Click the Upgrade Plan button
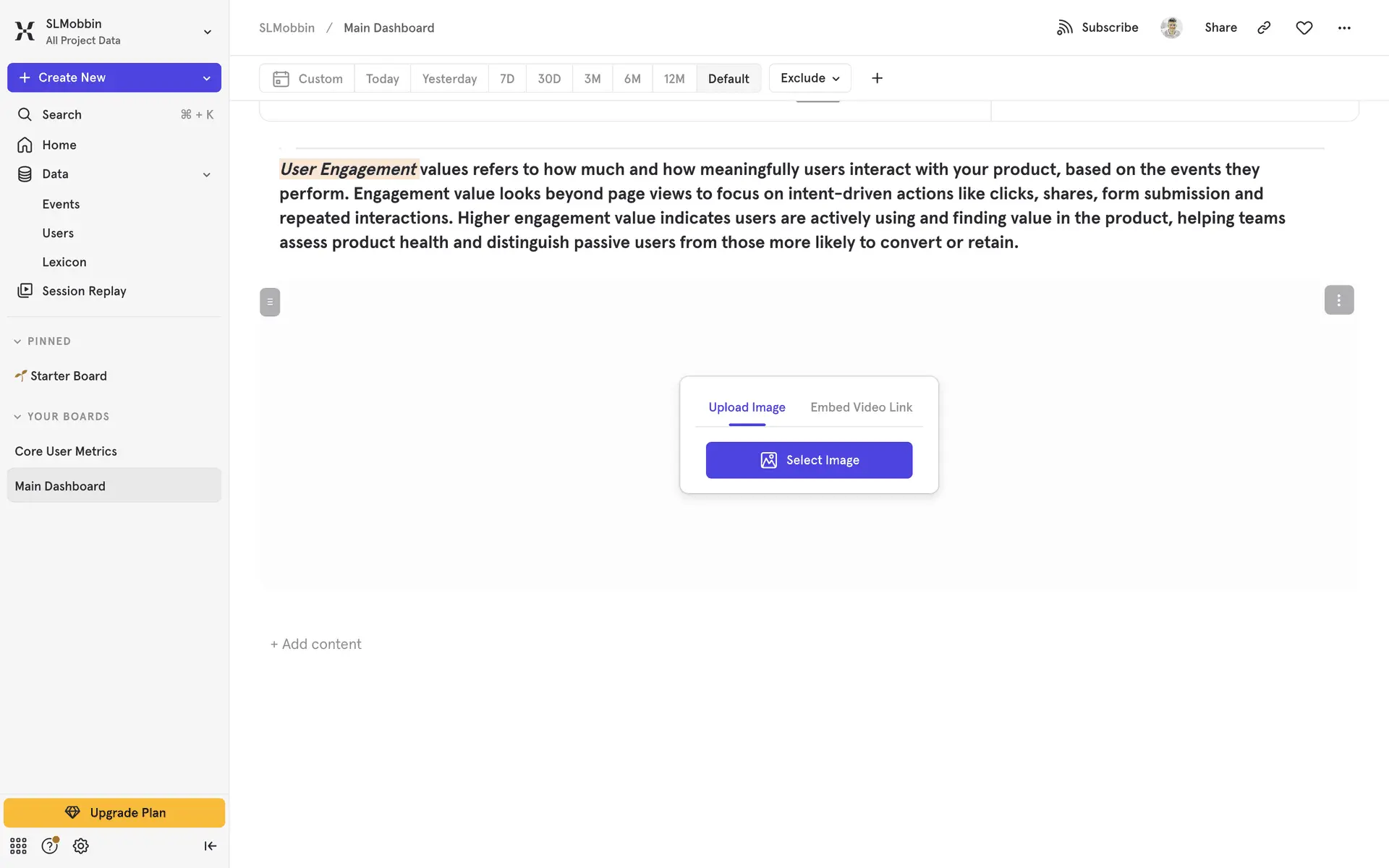 coord(114,812)
